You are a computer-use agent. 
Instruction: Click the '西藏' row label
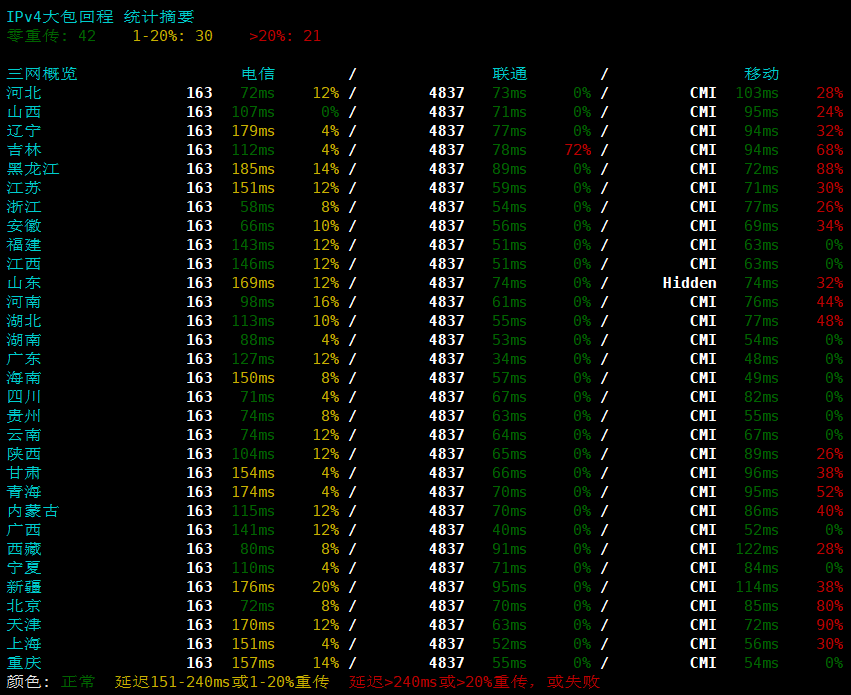click(24, 549)
